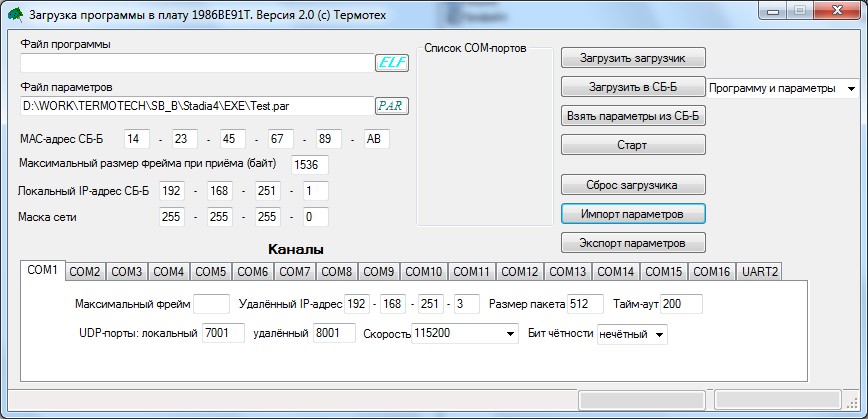Click the green tree application icon
868x419 pixels.
point(17,15)
